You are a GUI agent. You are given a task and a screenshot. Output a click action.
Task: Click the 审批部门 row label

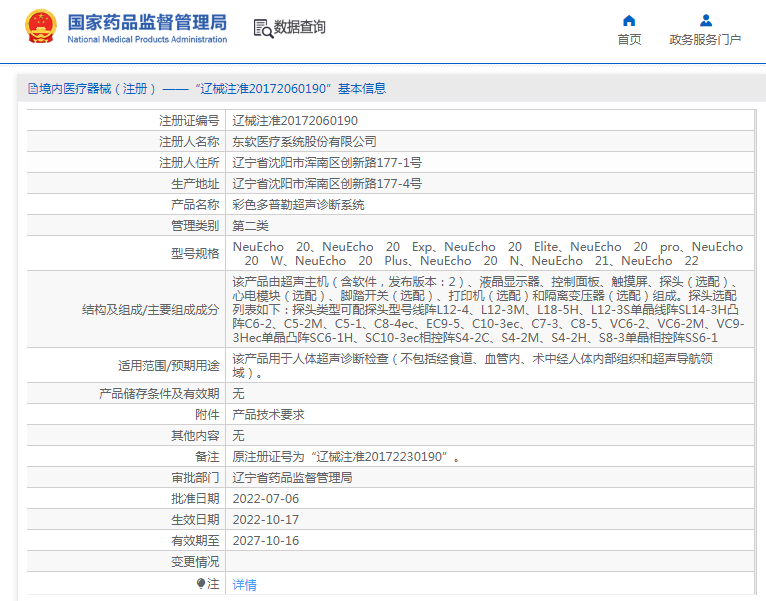pos(195,478)
